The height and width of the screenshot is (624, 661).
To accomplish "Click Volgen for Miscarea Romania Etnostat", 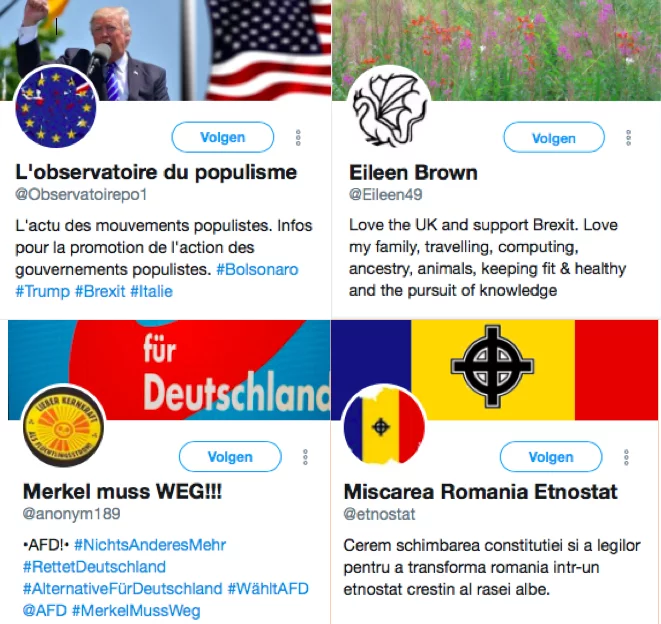I will [551, 457].
